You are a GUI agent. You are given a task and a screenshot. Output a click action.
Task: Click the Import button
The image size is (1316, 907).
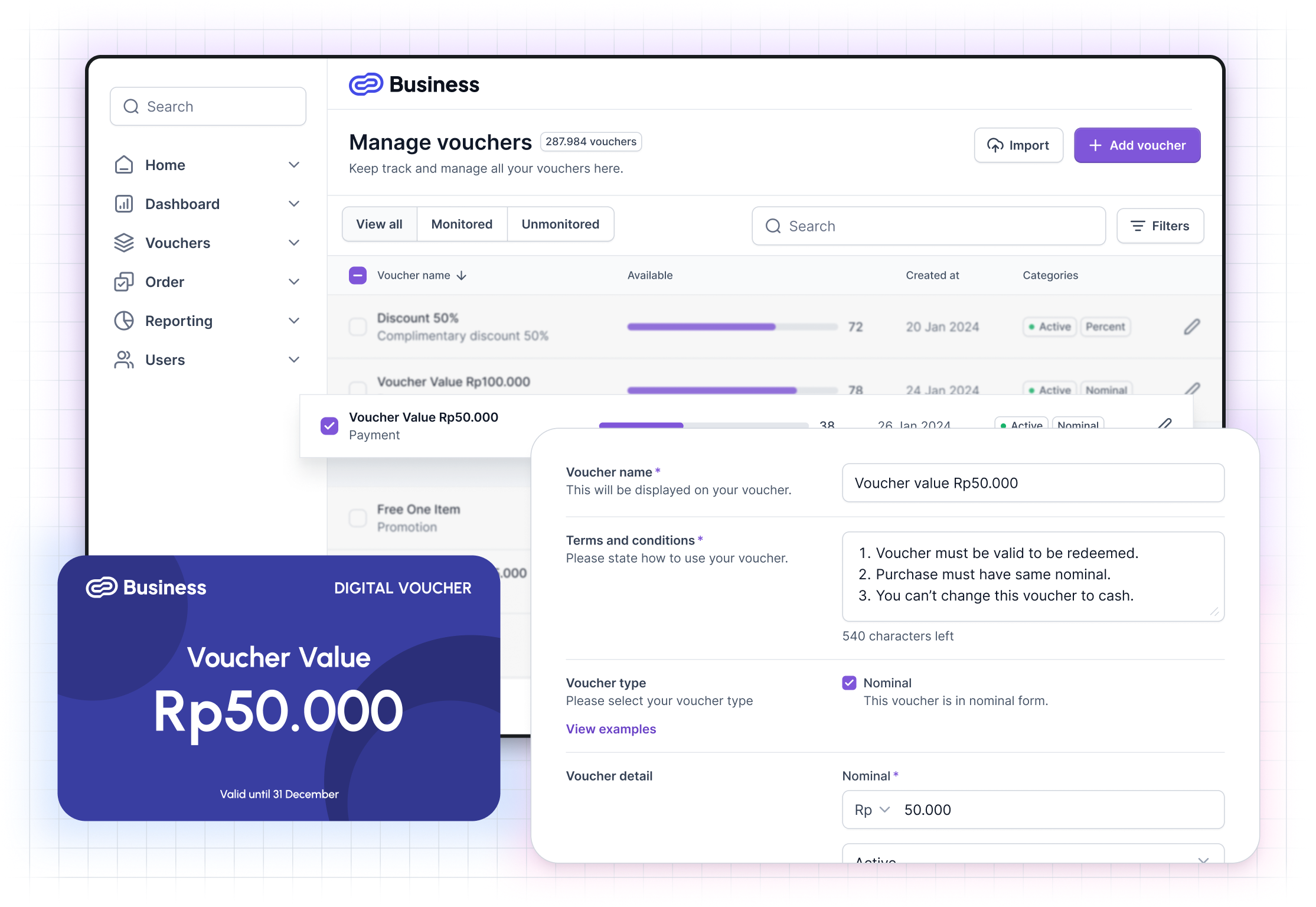pos(1018,145)
